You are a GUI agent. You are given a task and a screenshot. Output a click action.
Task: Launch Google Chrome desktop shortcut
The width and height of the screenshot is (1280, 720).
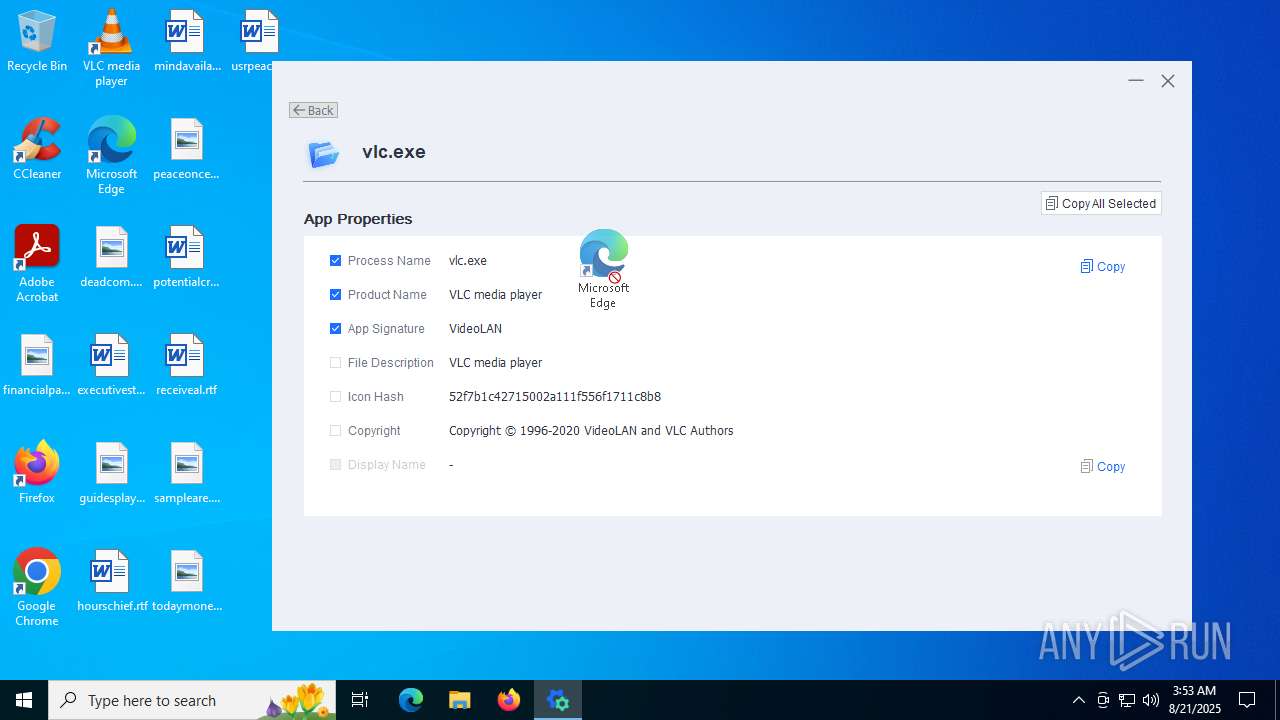[x=37, y=587]
